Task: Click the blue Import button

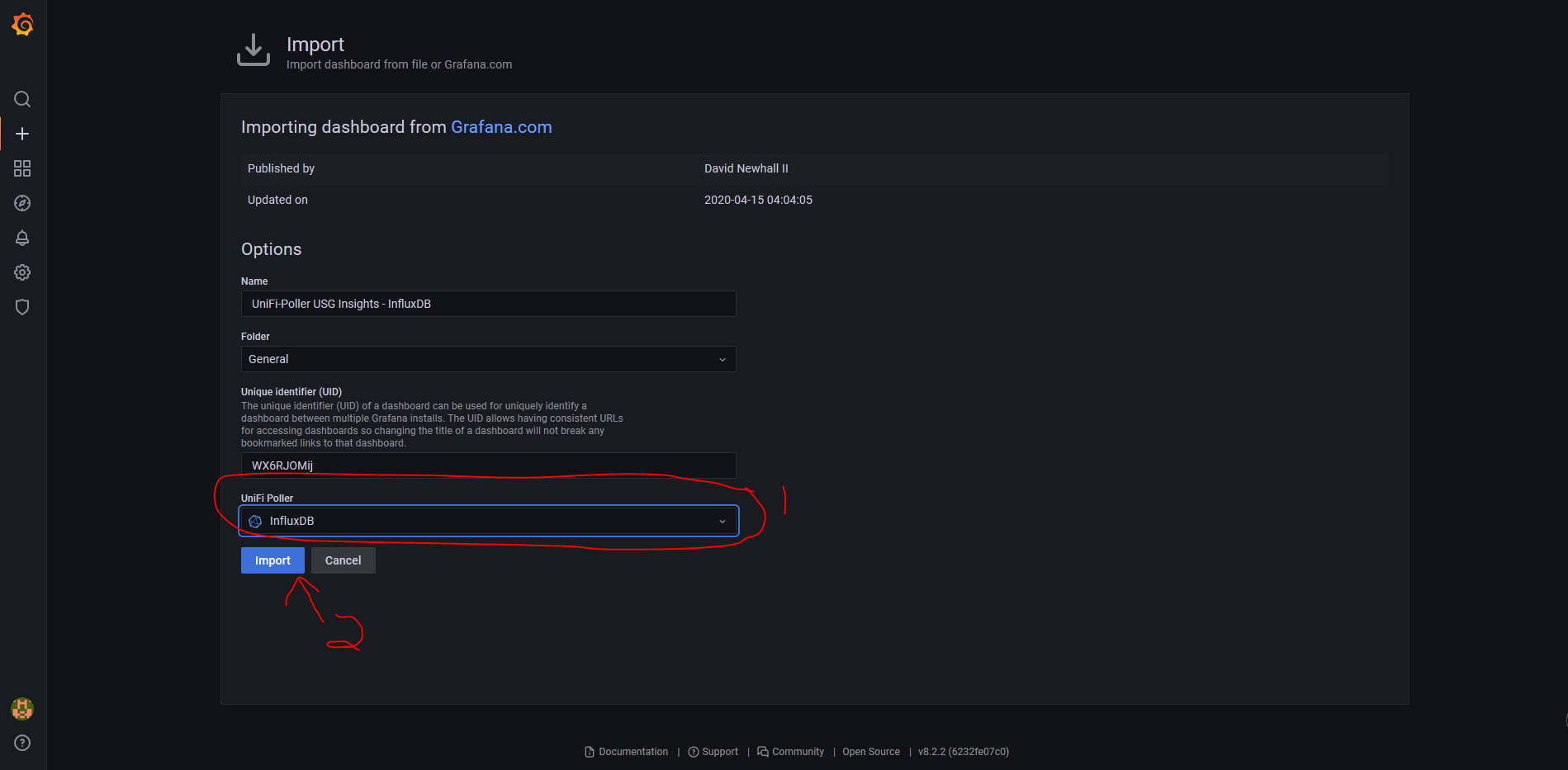Action: coord(272,560)
